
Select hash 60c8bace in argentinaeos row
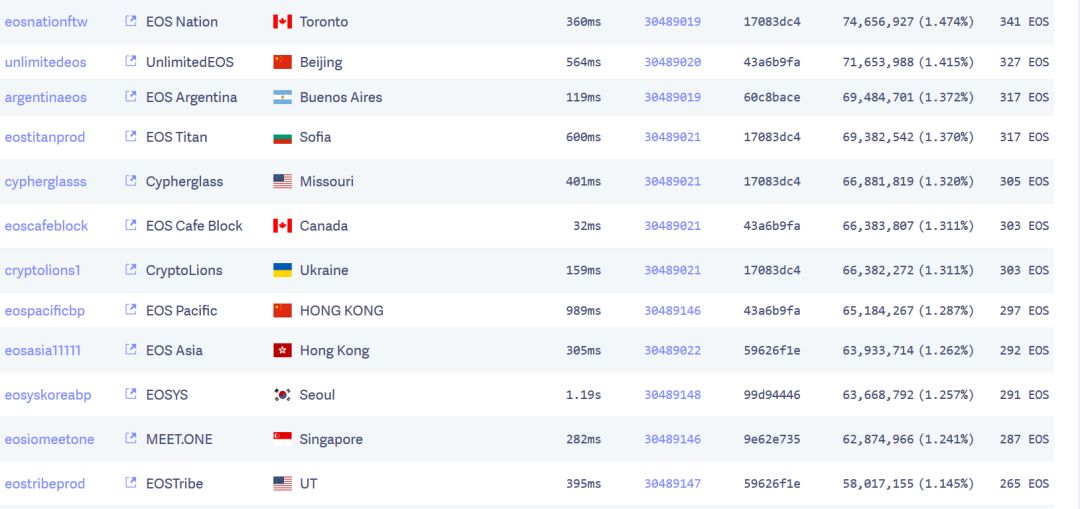point(772,97)
